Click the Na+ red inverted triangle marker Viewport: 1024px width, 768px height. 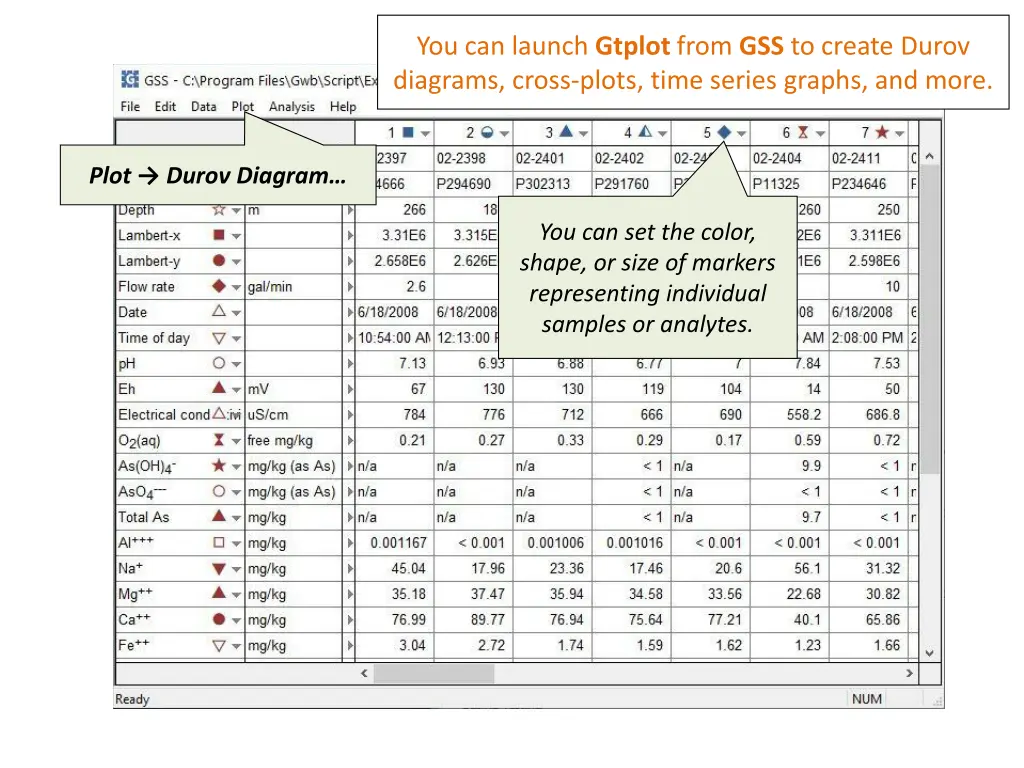point(219,569)
